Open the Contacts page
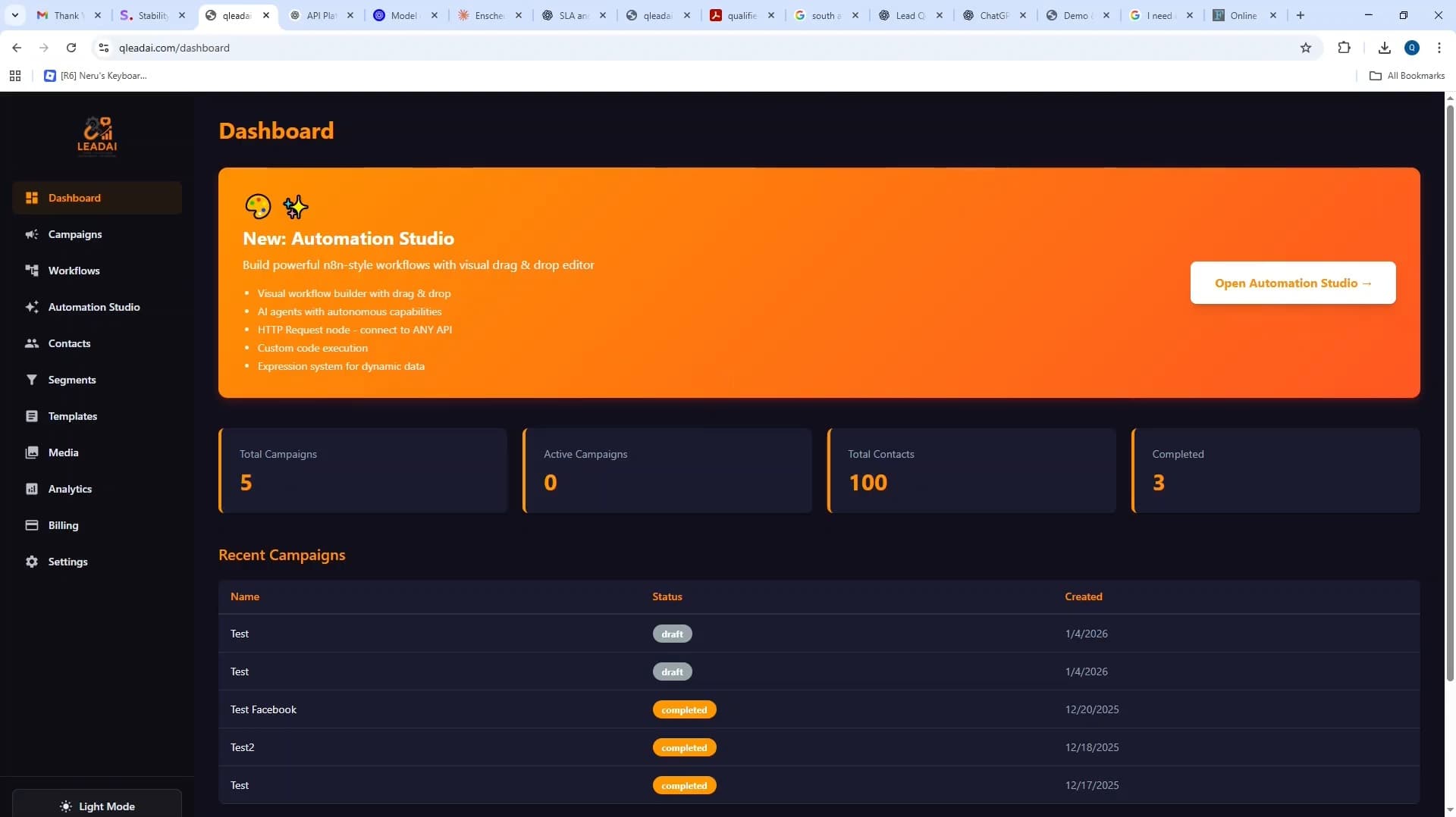 (69, 343)
